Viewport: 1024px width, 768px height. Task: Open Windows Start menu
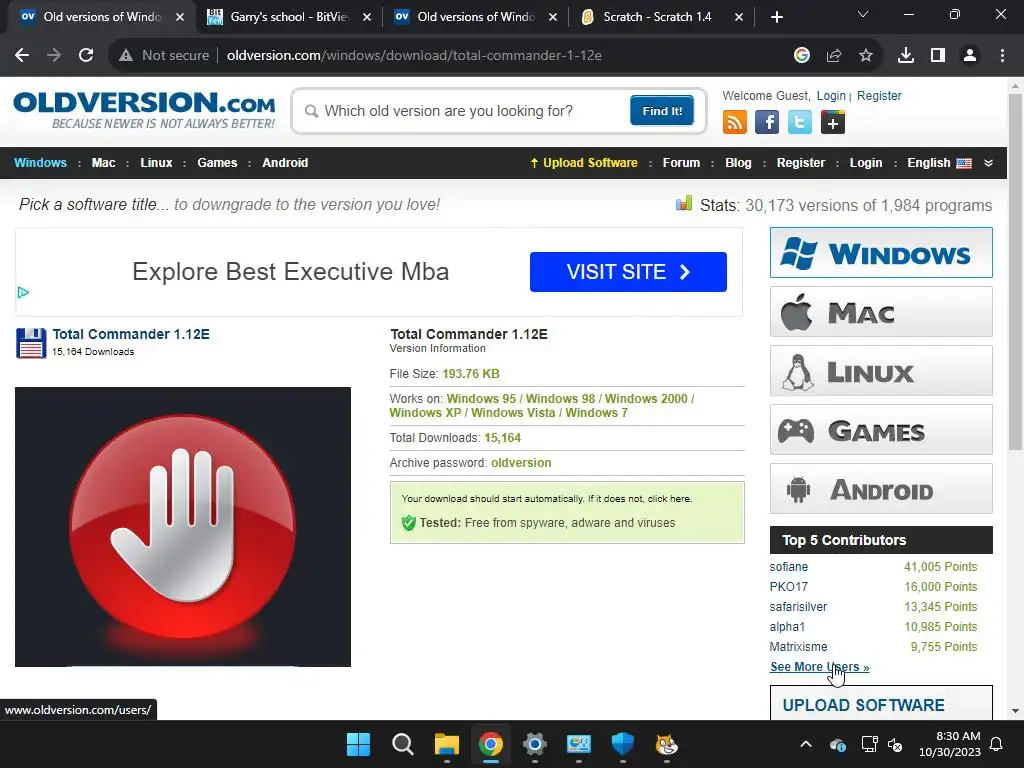359,744
